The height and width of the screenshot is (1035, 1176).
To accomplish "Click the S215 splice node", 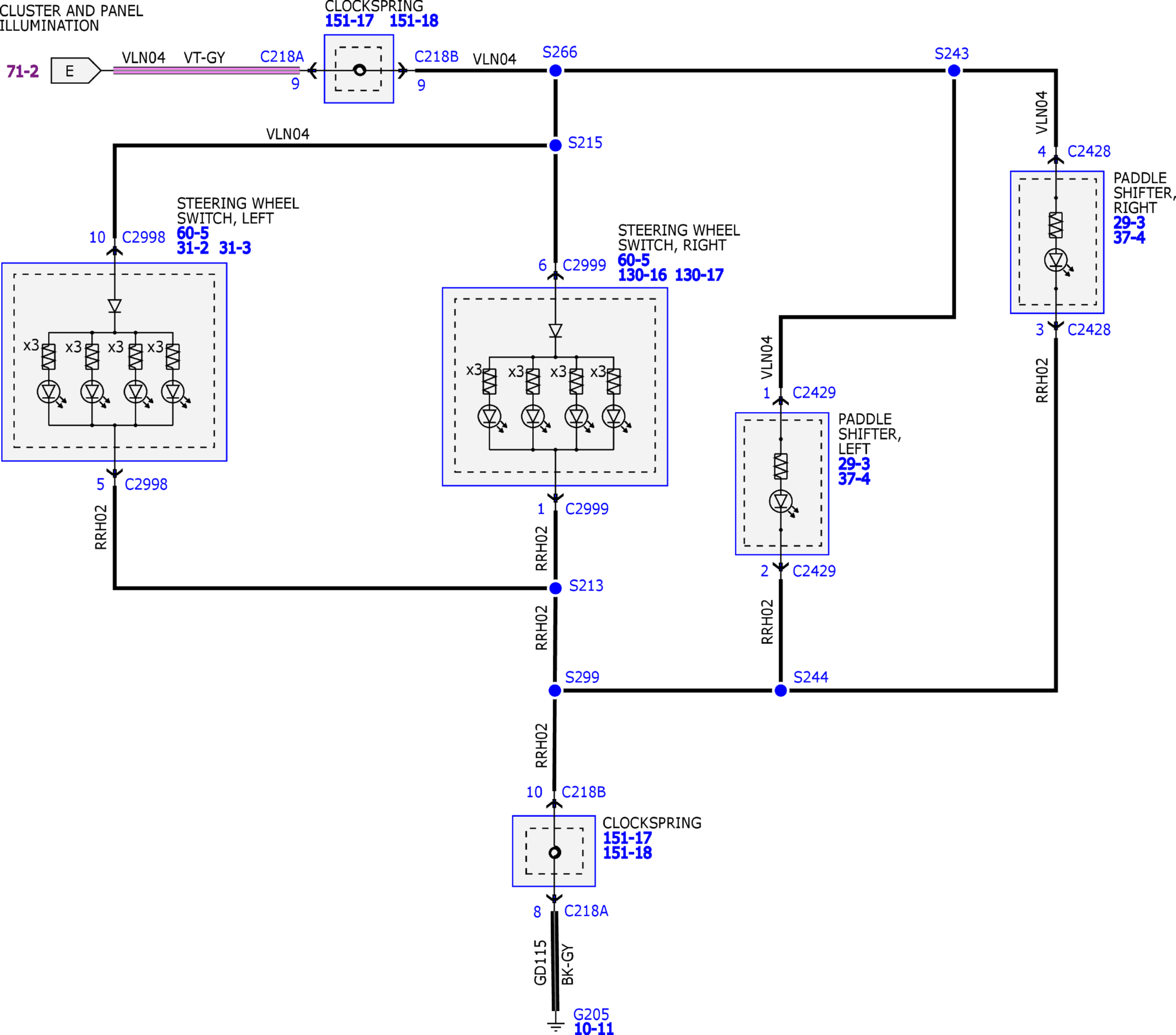I will [555, 146].
